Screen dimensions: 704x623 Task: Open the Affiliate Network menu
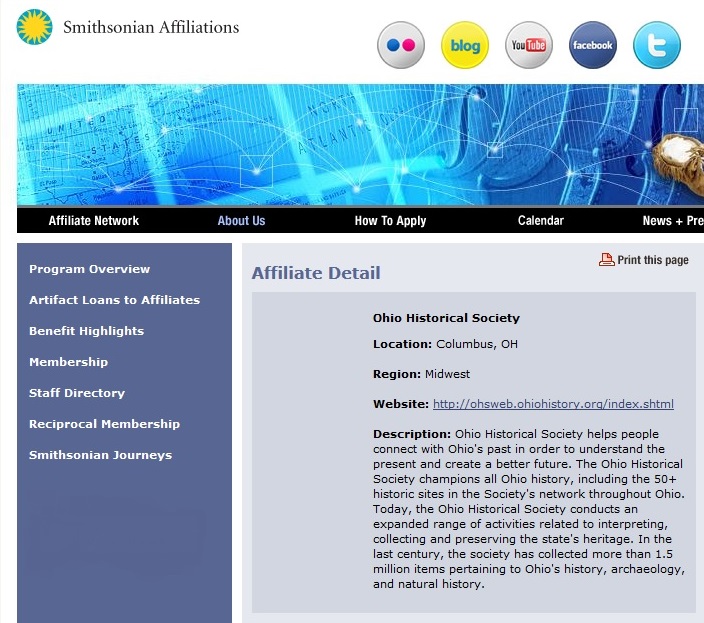pos(94,220)
